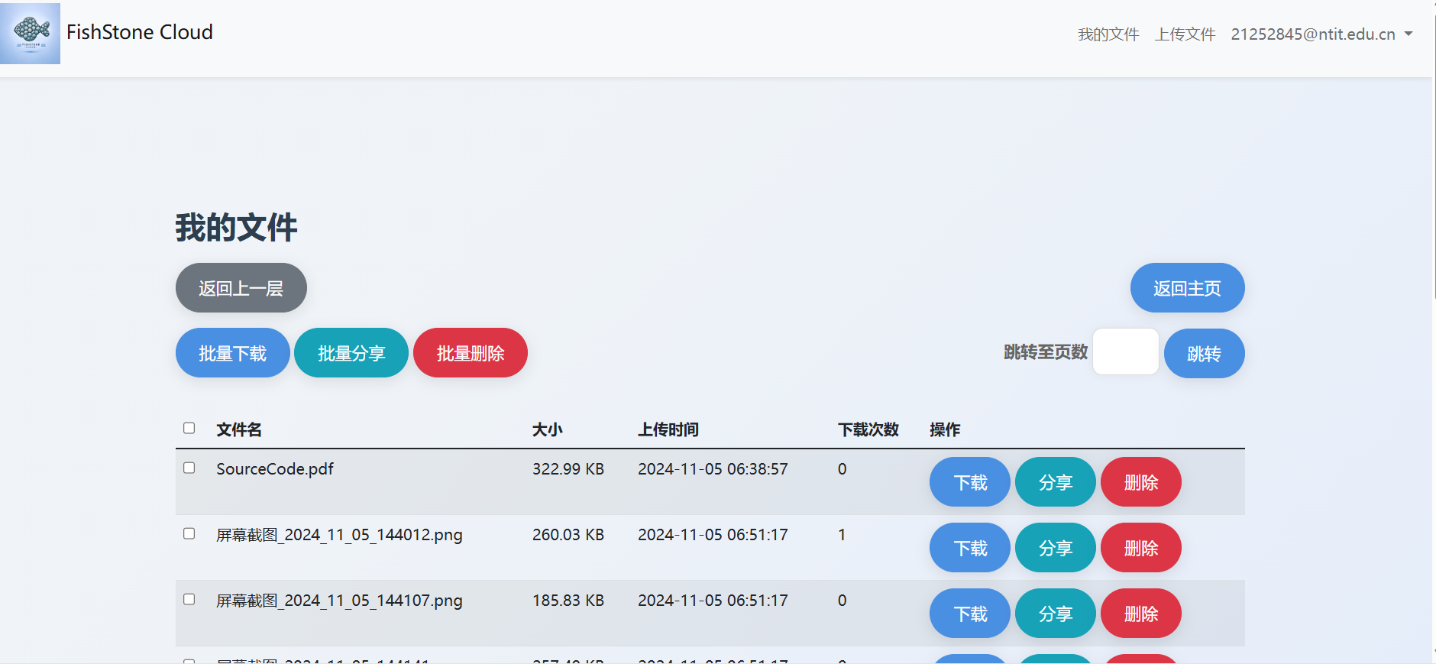Screen dimensions: 1436x664
Task: Check the box for SourceCode.pdf
Action: click(x=189, y=468)
